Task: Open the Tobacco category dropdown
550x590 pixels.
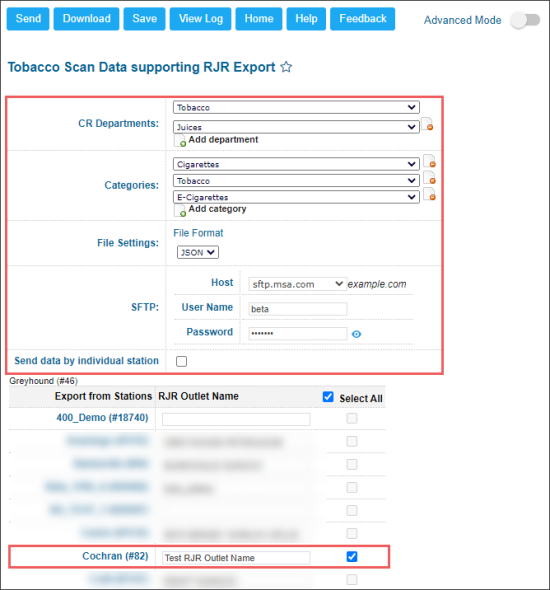Action: [296, 181]
